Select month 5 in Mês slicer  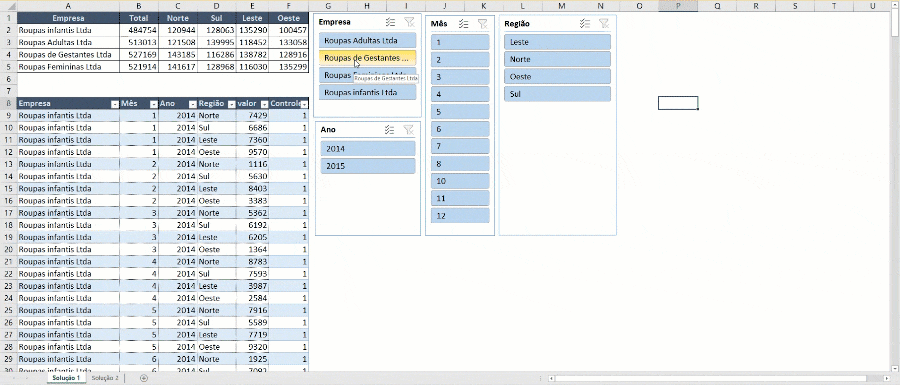(x=460, y=111)
